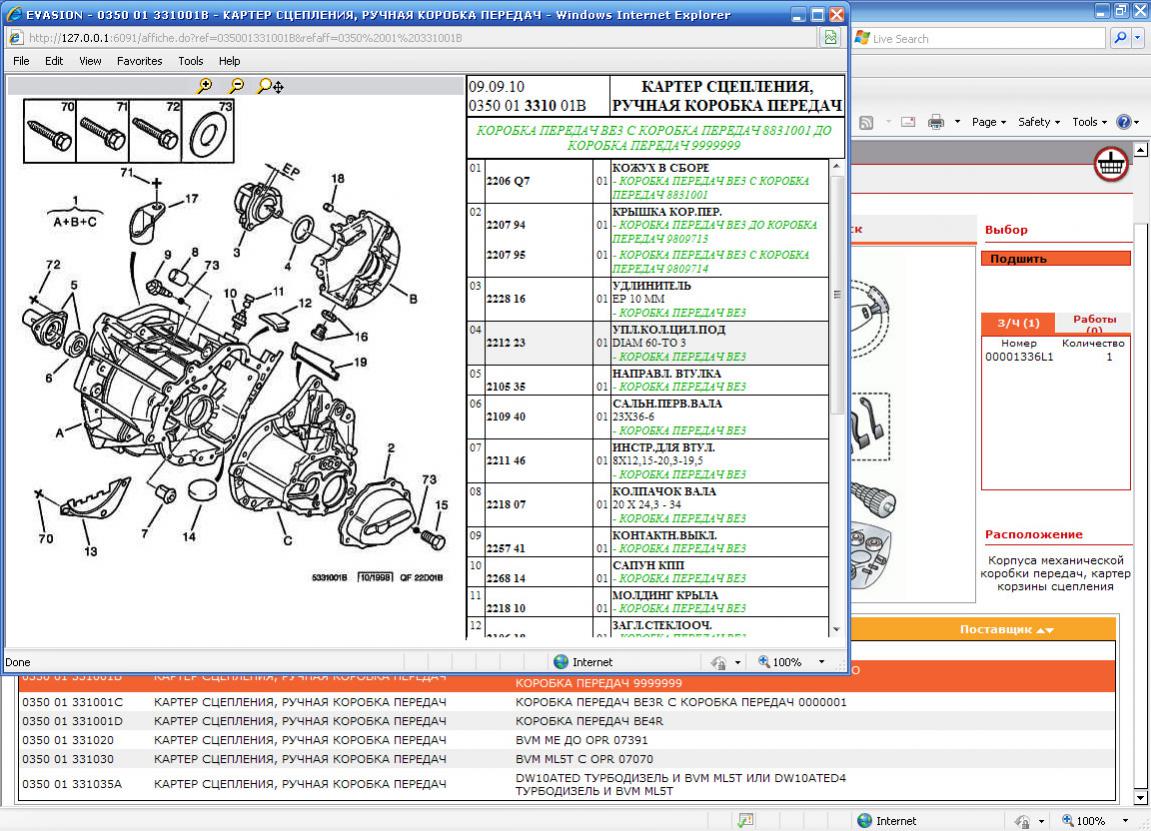Image resolution: width=1151 pixels, height=831 pixels.
Task: Select part number 2105 35
Action: pyautogui.click(x=505, y=387)
